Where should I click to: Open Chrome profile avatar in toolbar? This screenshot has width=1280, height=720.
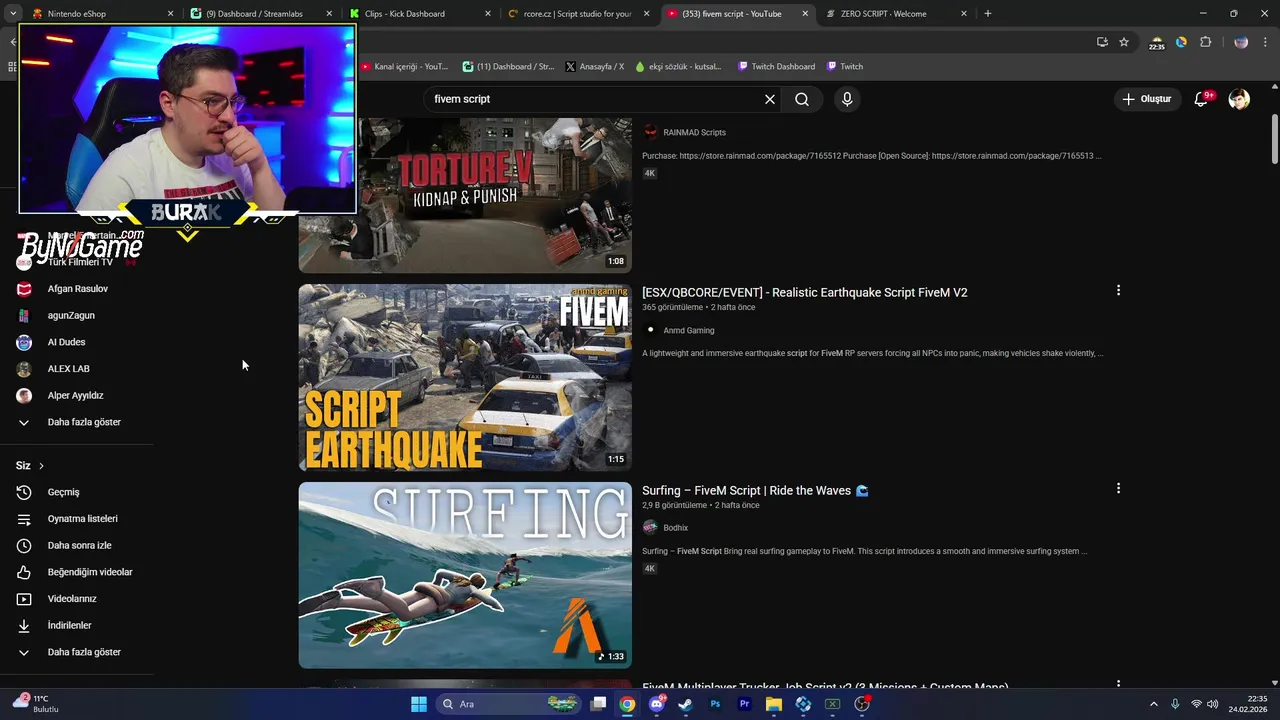tap(1241, 42)
